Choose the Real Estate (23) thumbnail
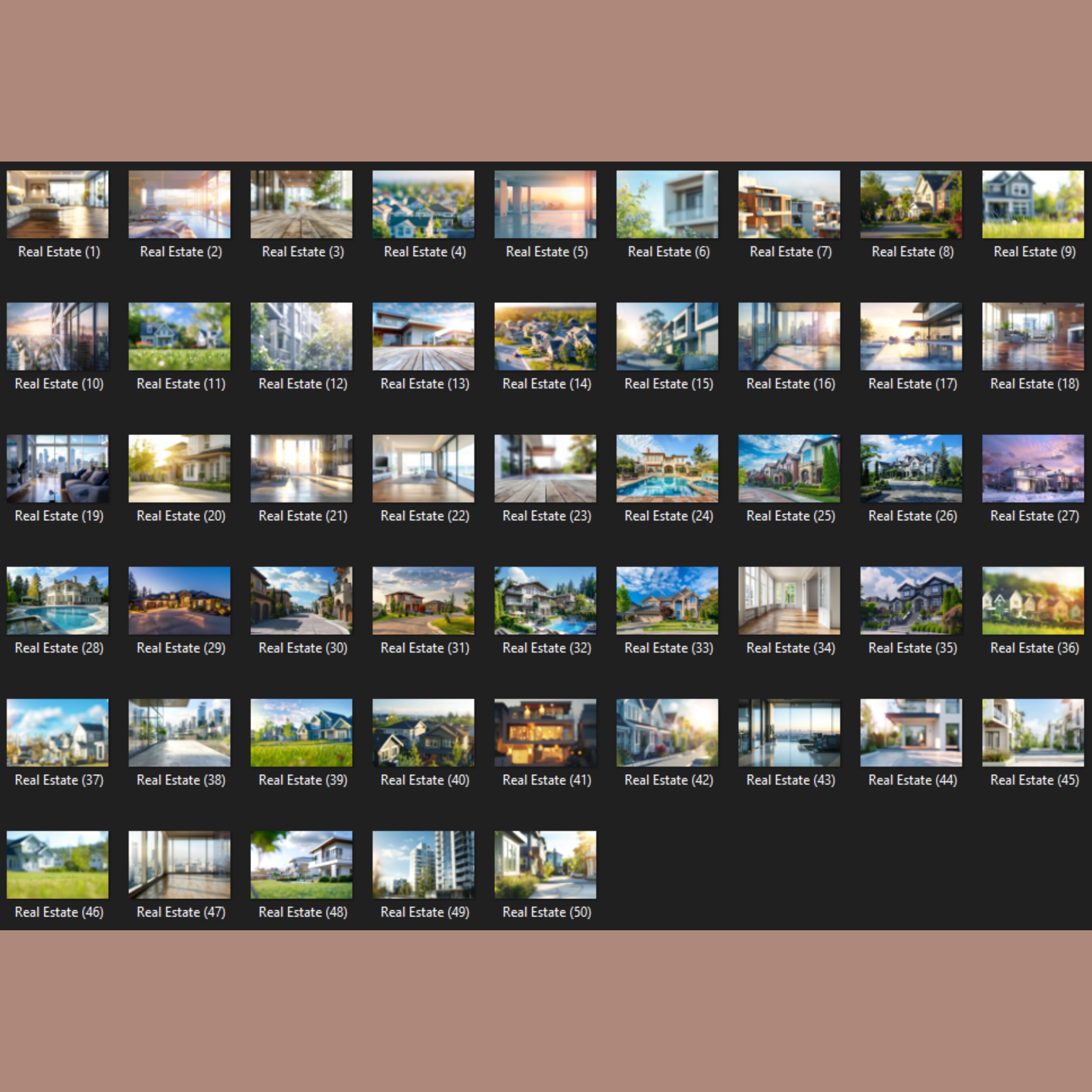This screenshot has width=1092, height=1092. pos(546,469)
